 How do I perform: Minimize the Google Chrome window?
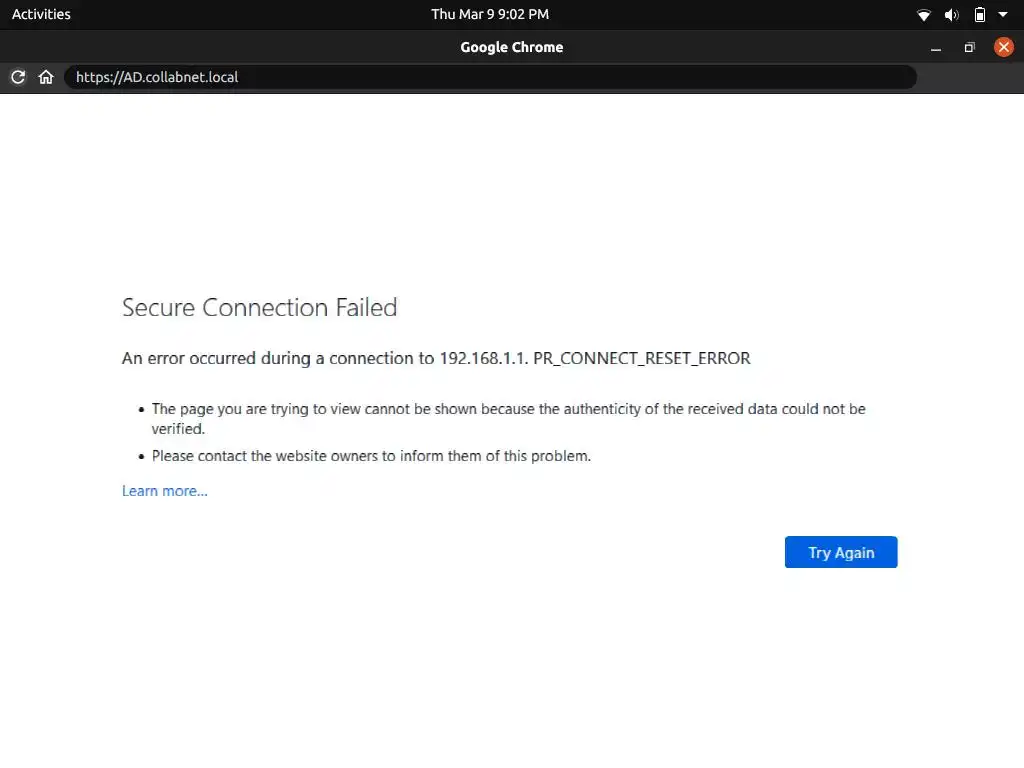point(936,48)
